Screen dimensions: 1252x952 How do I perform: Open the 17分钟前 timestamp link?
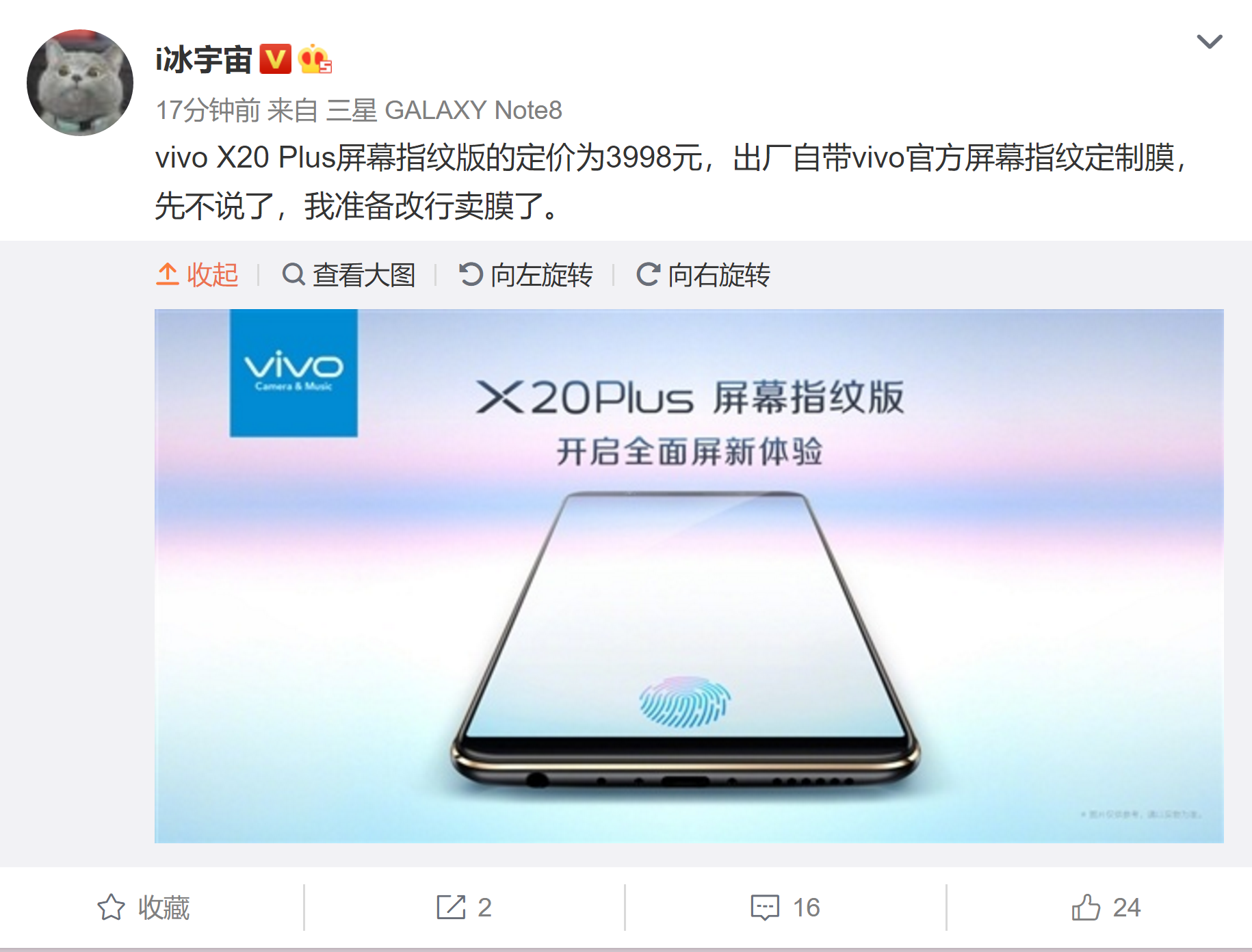click(208, 110)
